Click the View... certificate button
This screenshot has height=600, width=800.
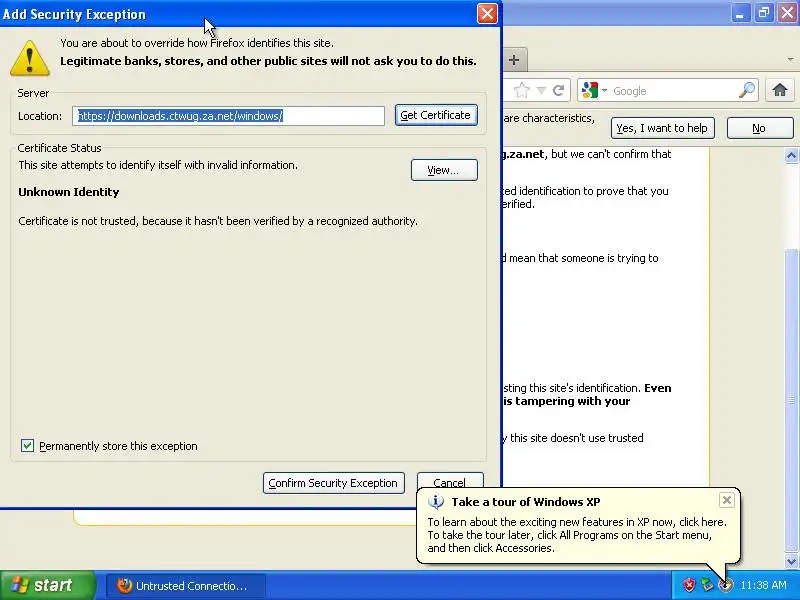click(444, 170)
